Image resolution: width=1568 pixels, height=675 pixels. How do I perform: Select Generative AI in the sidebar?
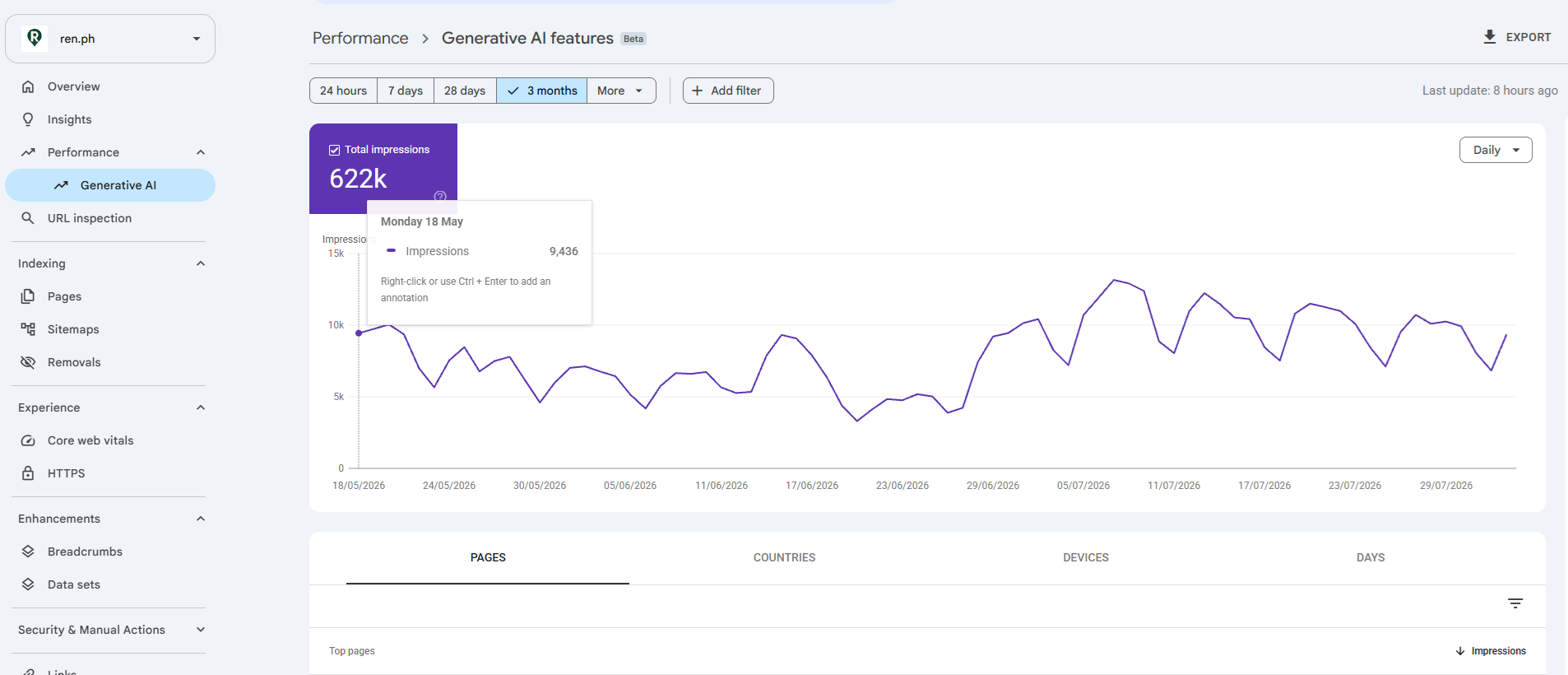(110, 185)
